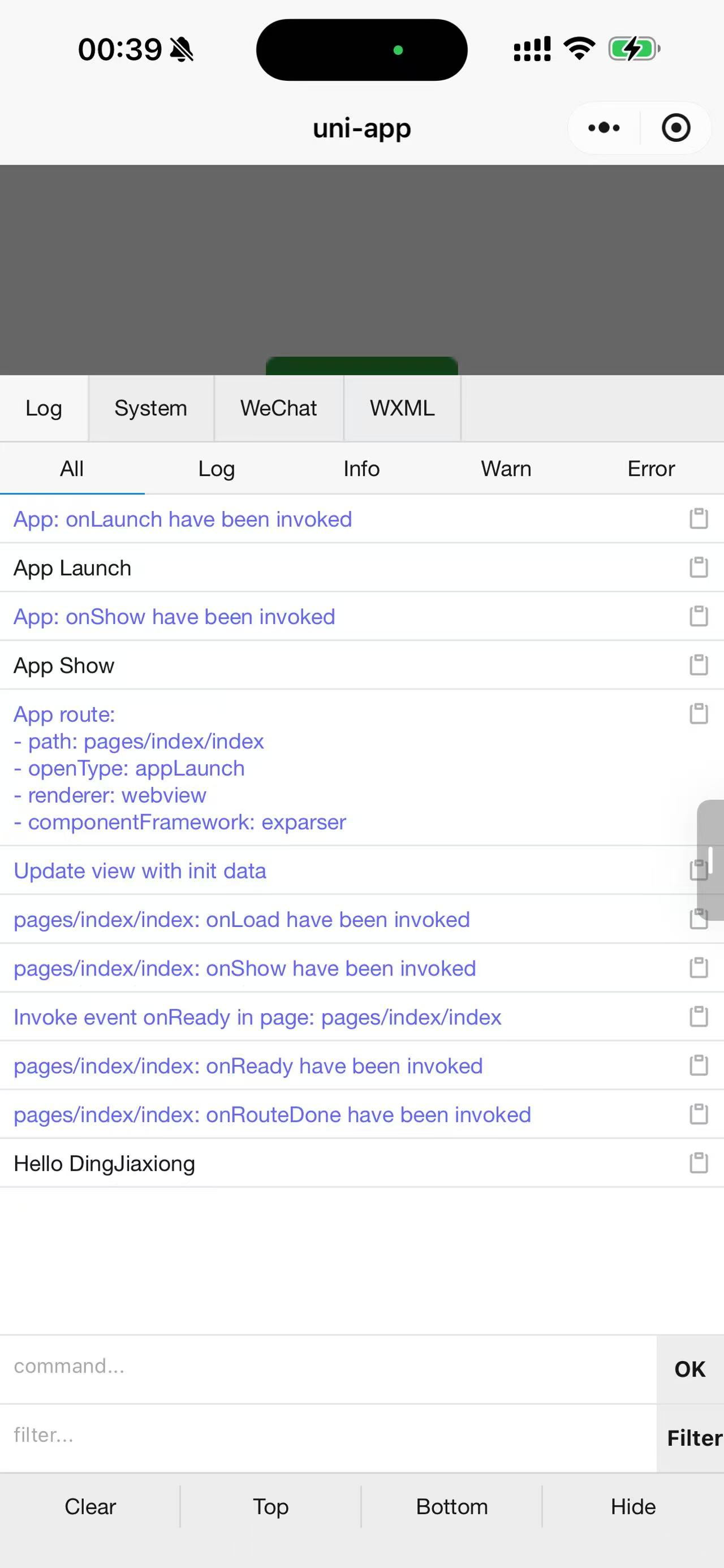This screenshot has height=1568, width=724.
Task: Select the Info log level filter
Action: pyautogui.click(x=361, y=469)
